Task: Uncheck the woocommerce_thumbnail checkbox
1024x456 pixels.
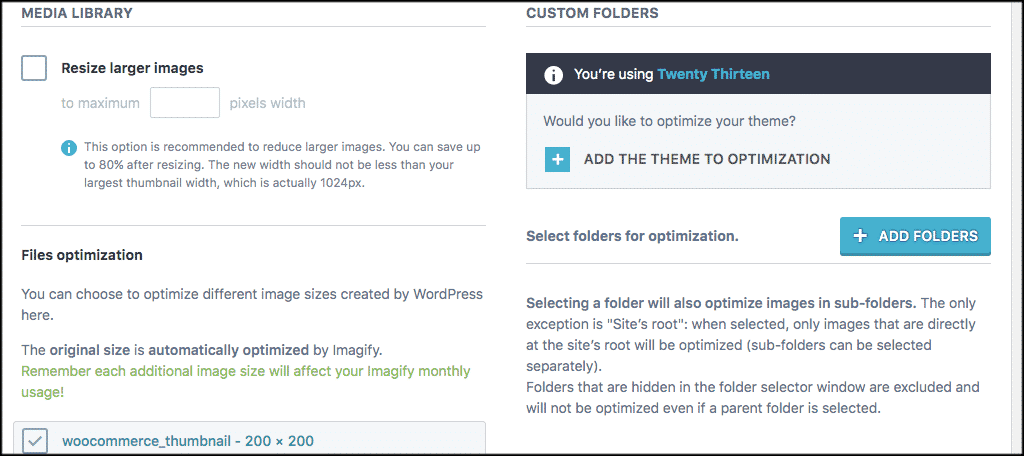Action: coord(35,440)
